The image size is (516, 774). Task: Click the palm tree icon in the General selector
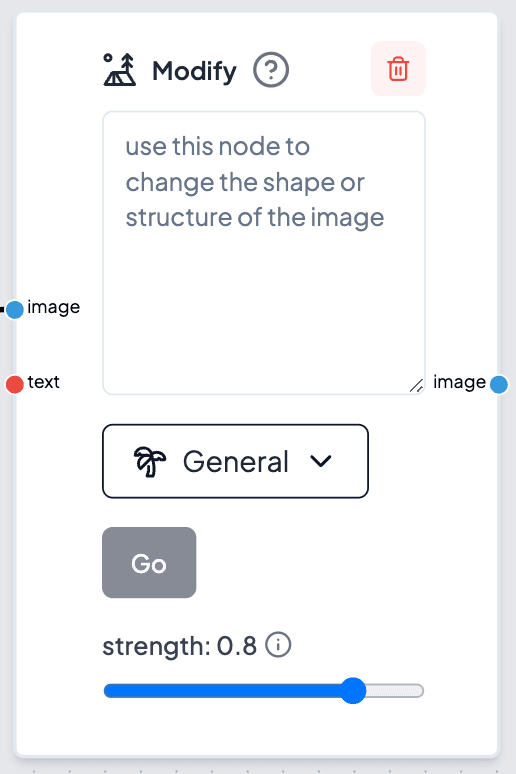(x=150, y=462)
